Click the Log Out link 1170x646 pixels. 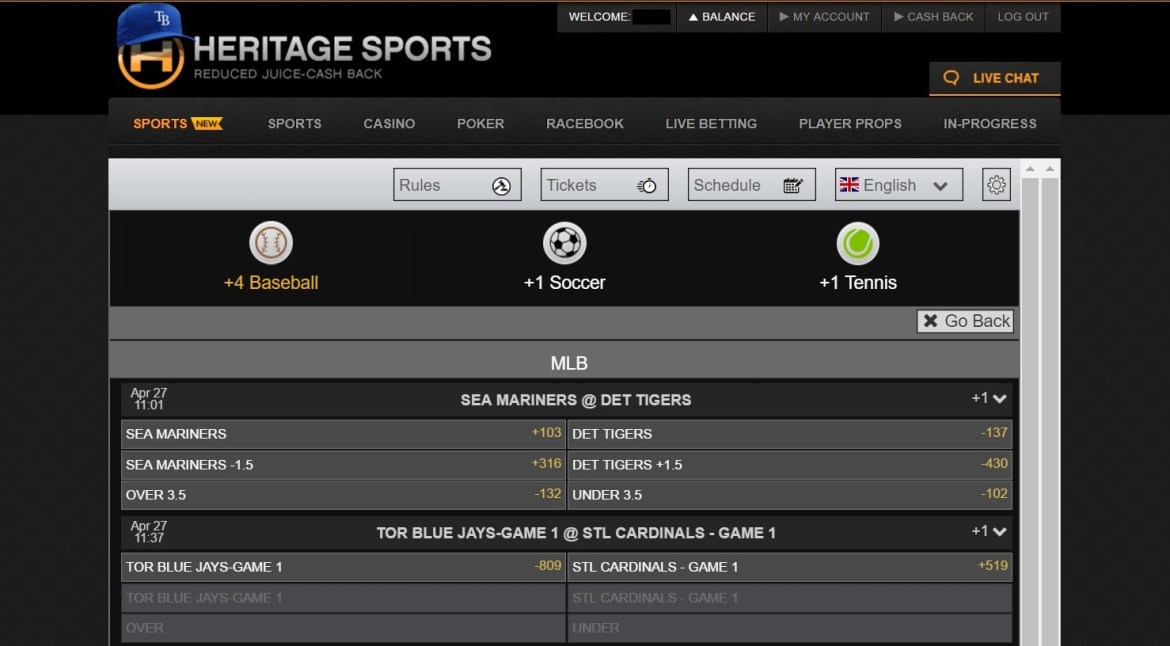pos(1023,17)
